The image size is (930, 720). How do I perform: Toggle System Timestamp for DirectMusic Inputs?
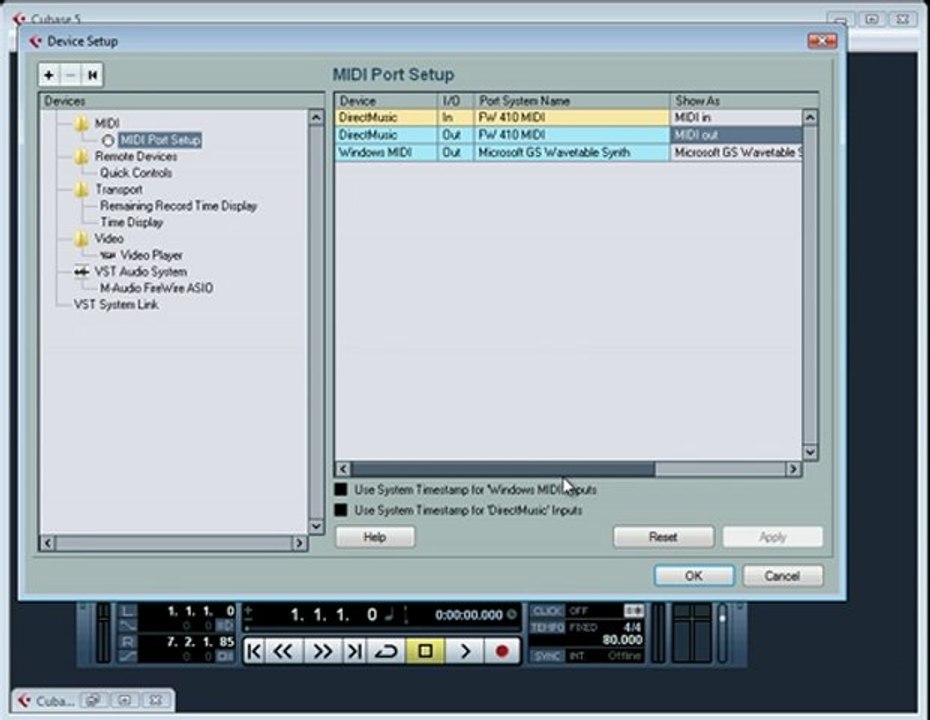341,510
